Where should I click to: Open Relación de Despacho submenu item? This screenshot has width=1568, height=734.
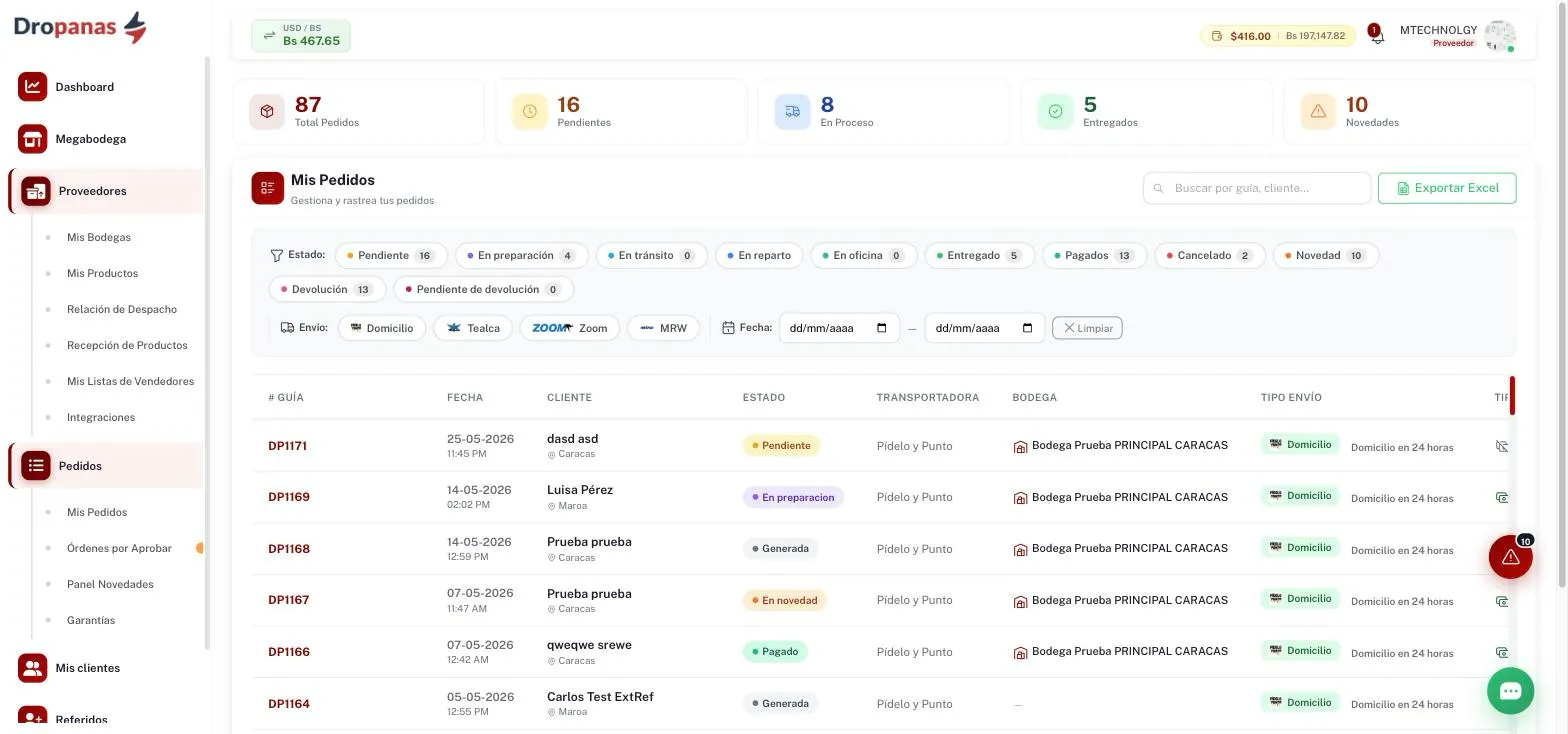[122, 310]
